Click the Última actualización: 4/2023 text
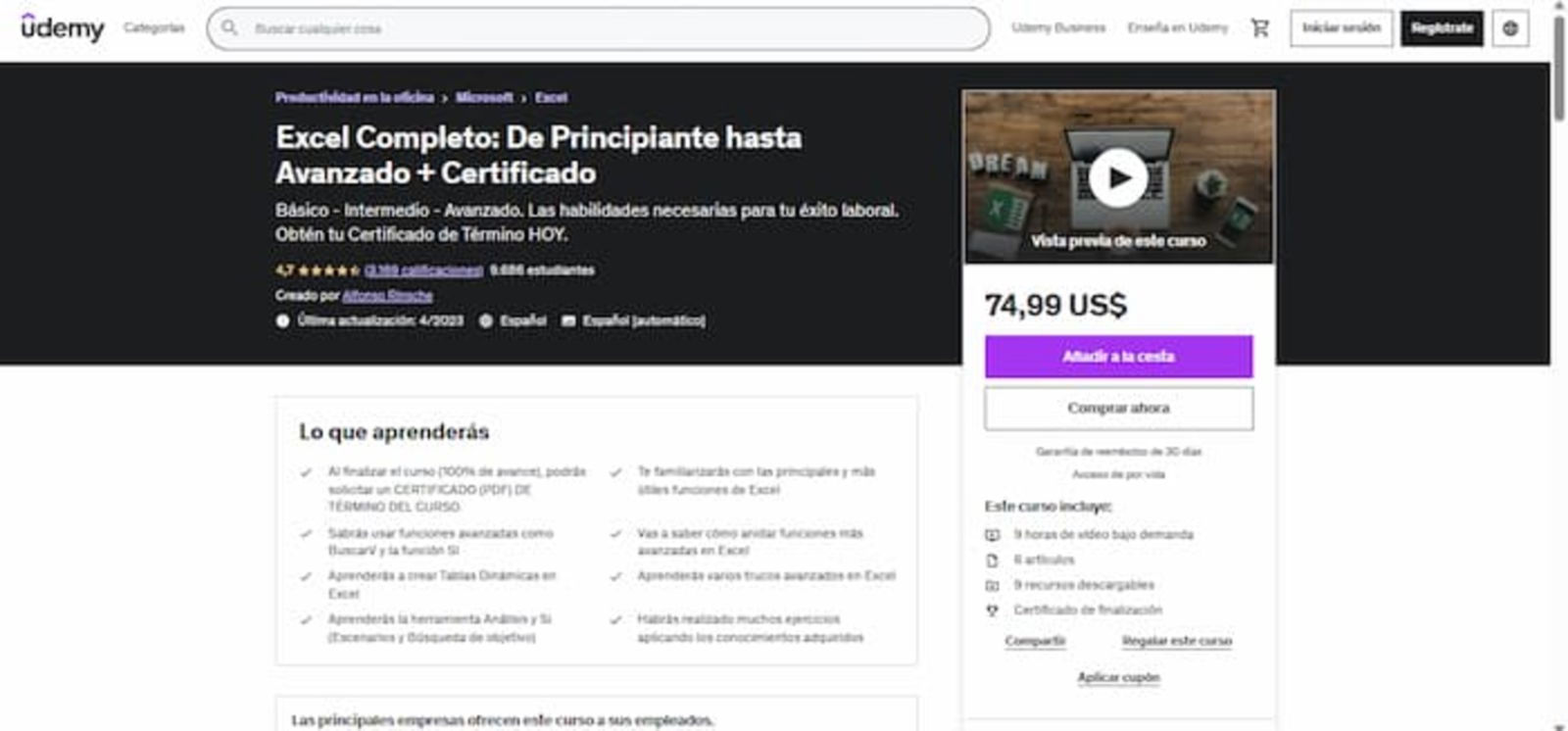Image resolution: width=1568 pixels, height=731 pixels. (x=380, y=320)
